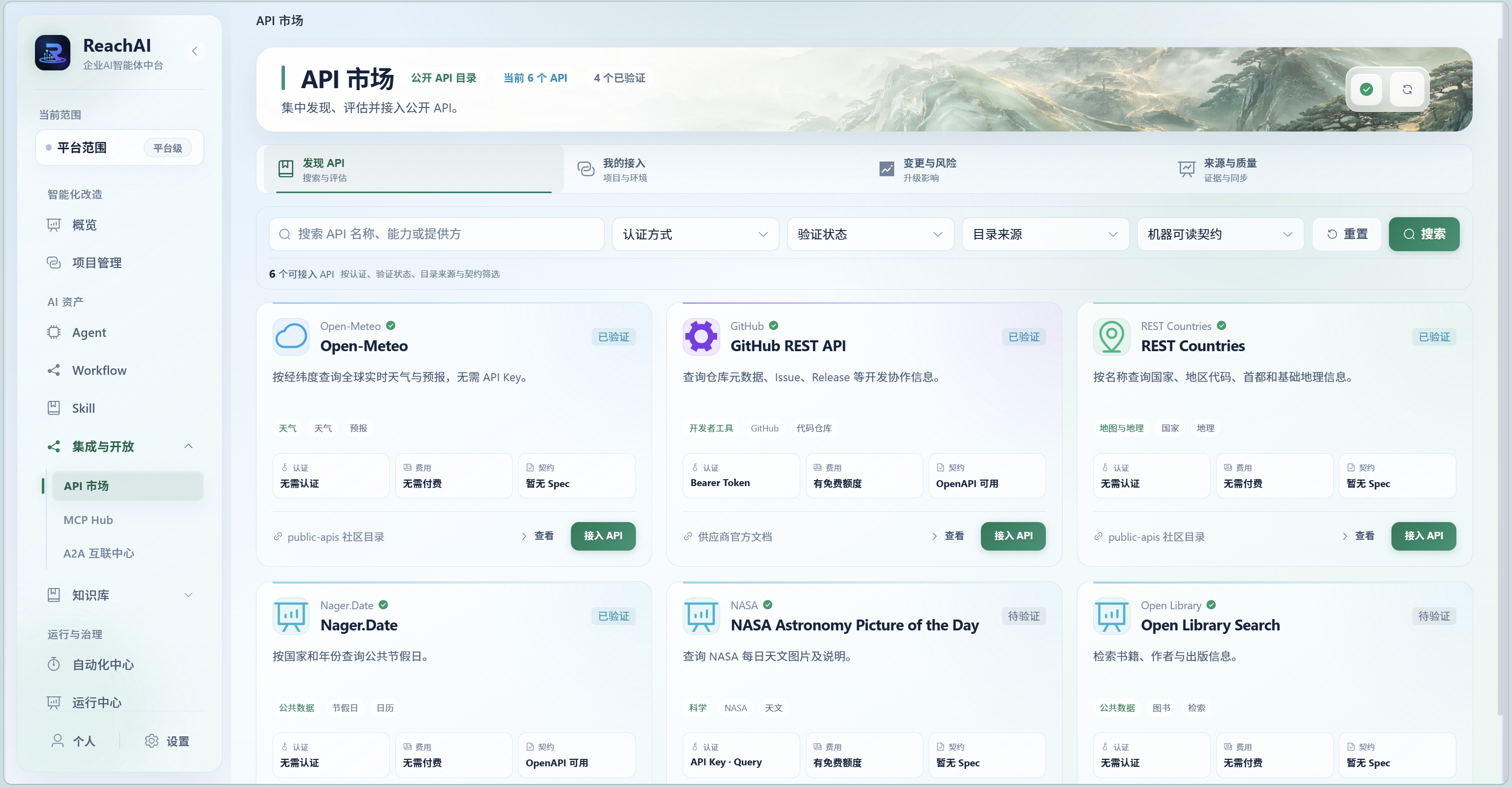Screen dimensions: 1512x788
Task: Click the 自动化中心 clock icon
Action: [x=54, y=664]
